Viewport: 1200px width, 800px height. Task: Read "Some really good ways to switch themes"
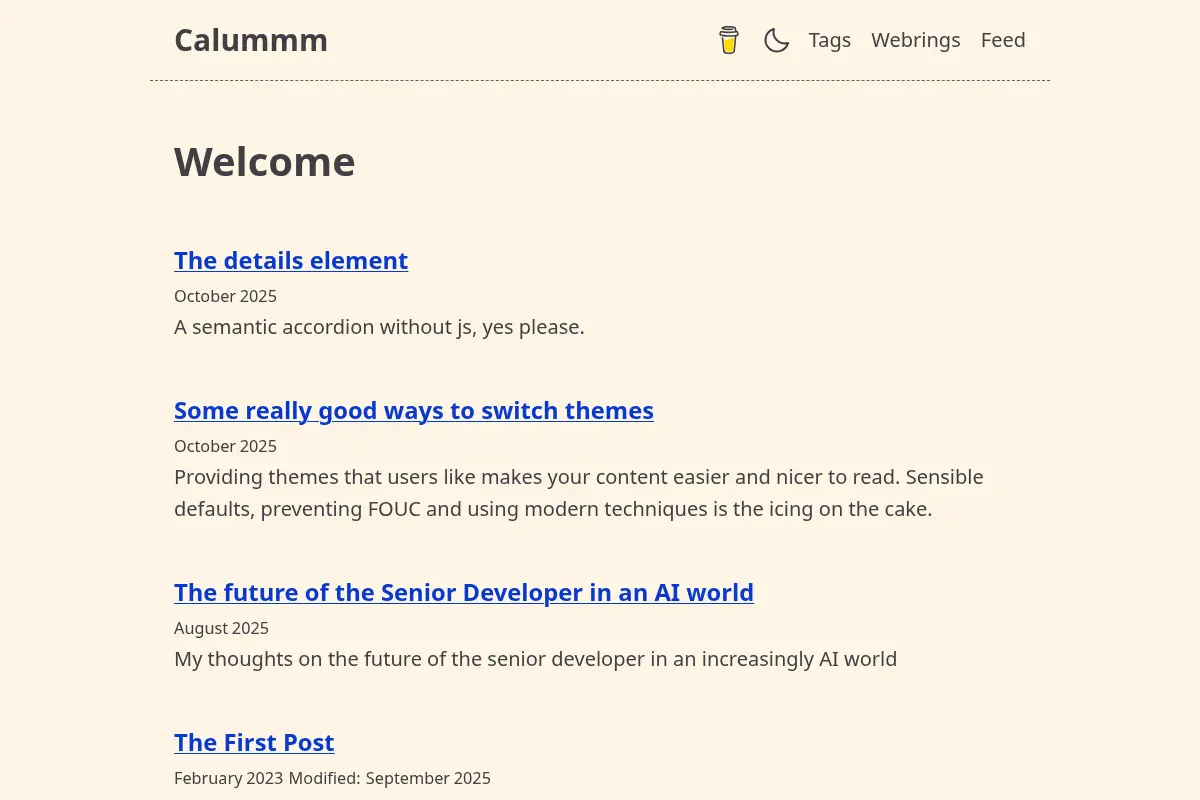[414, 410]
